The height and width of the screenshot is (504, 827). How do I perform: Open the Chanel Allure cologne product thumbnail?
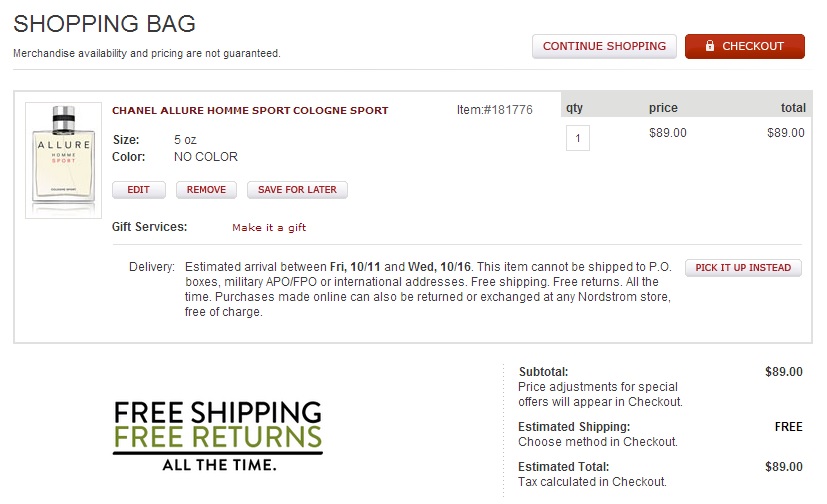coord(63,160)
